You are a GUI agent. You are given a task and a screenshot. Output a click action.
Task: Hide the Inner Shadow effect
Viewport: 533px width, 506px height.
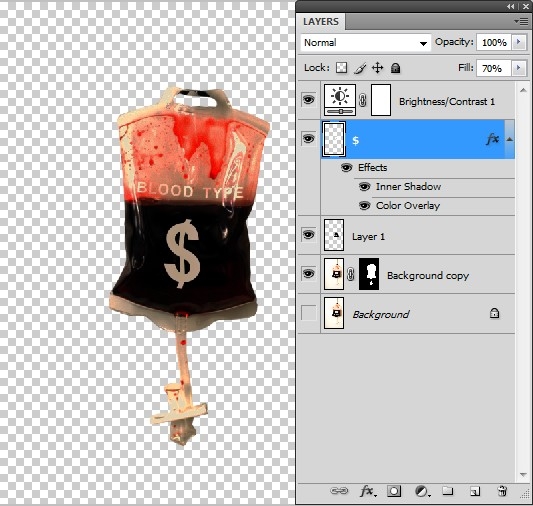tap(364, 187)
